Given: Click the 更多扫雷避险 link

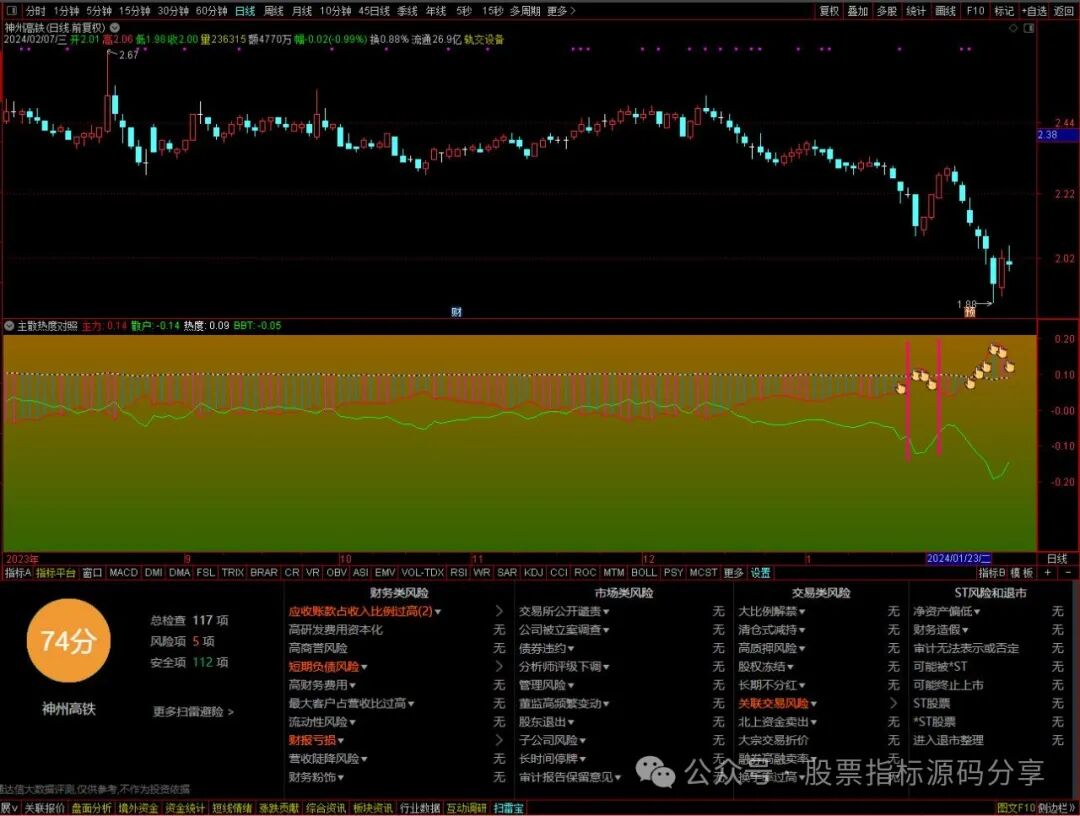Looking at the screenshot, I should [194, 711].
